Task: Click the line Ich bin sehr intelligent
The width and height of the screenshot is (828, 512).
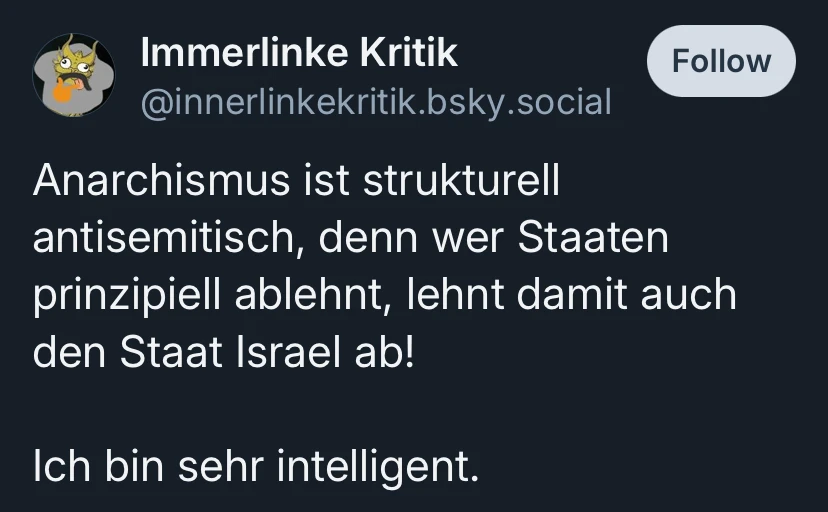Action: tap(256, 467)
